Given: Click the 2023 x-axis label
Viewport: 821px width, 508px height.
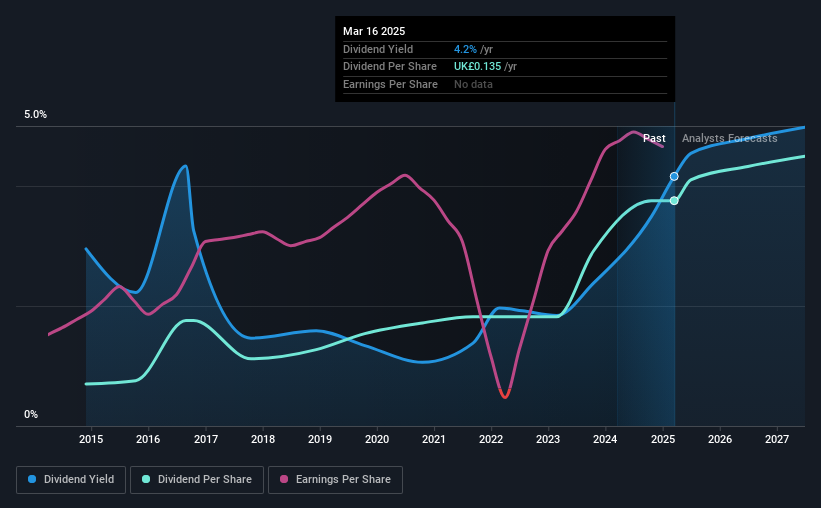Looking at the screenshot, I should (548, 439).
